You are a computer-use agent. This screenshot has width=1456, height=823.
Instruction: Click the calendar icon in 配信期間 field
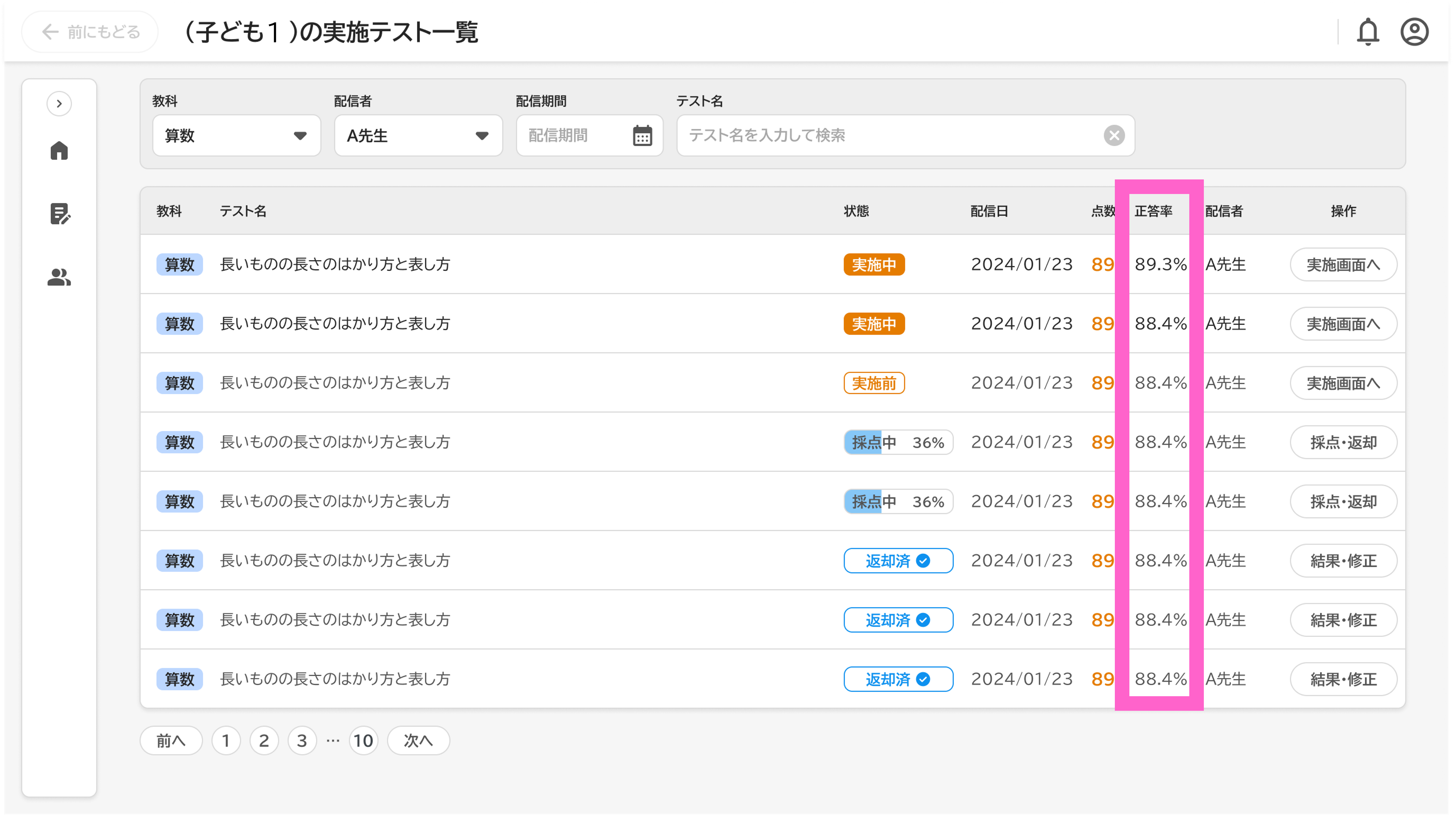click(x=642, y=136)
